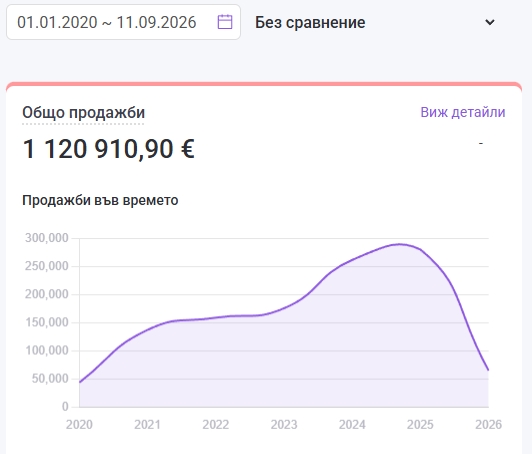This screenshot has height=454, width=532.
Task: Click the 2022 label on chart axis
Action: coord(215,424)
